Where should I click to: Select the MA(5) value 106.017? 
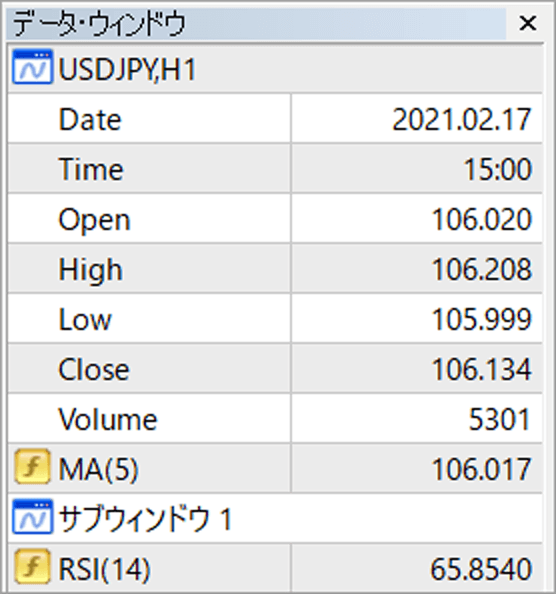click(x=482, y=469)
